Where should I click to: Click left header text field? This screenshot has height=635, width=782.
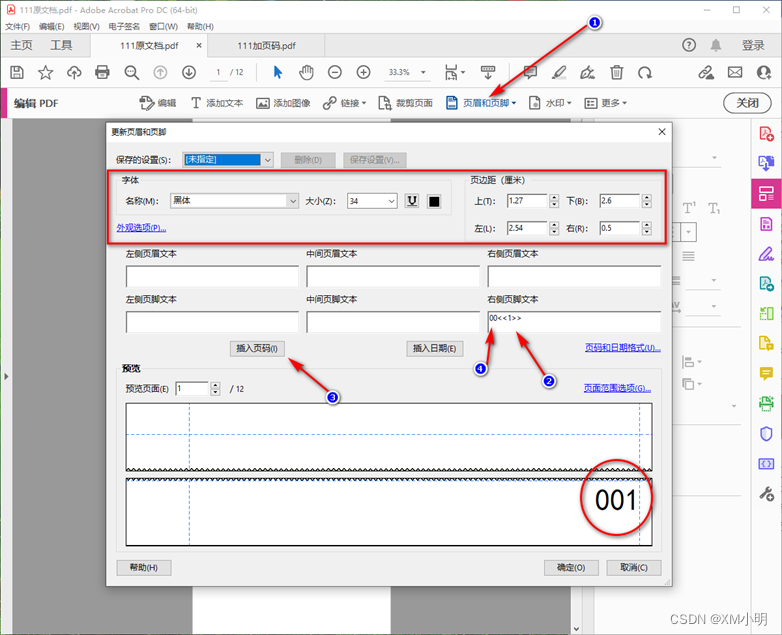[212, 276]
